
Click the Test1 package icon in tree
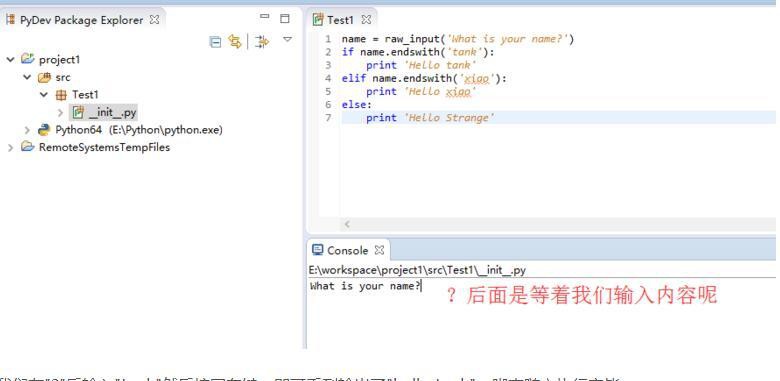pyautogui.click(x=61, y=95)
